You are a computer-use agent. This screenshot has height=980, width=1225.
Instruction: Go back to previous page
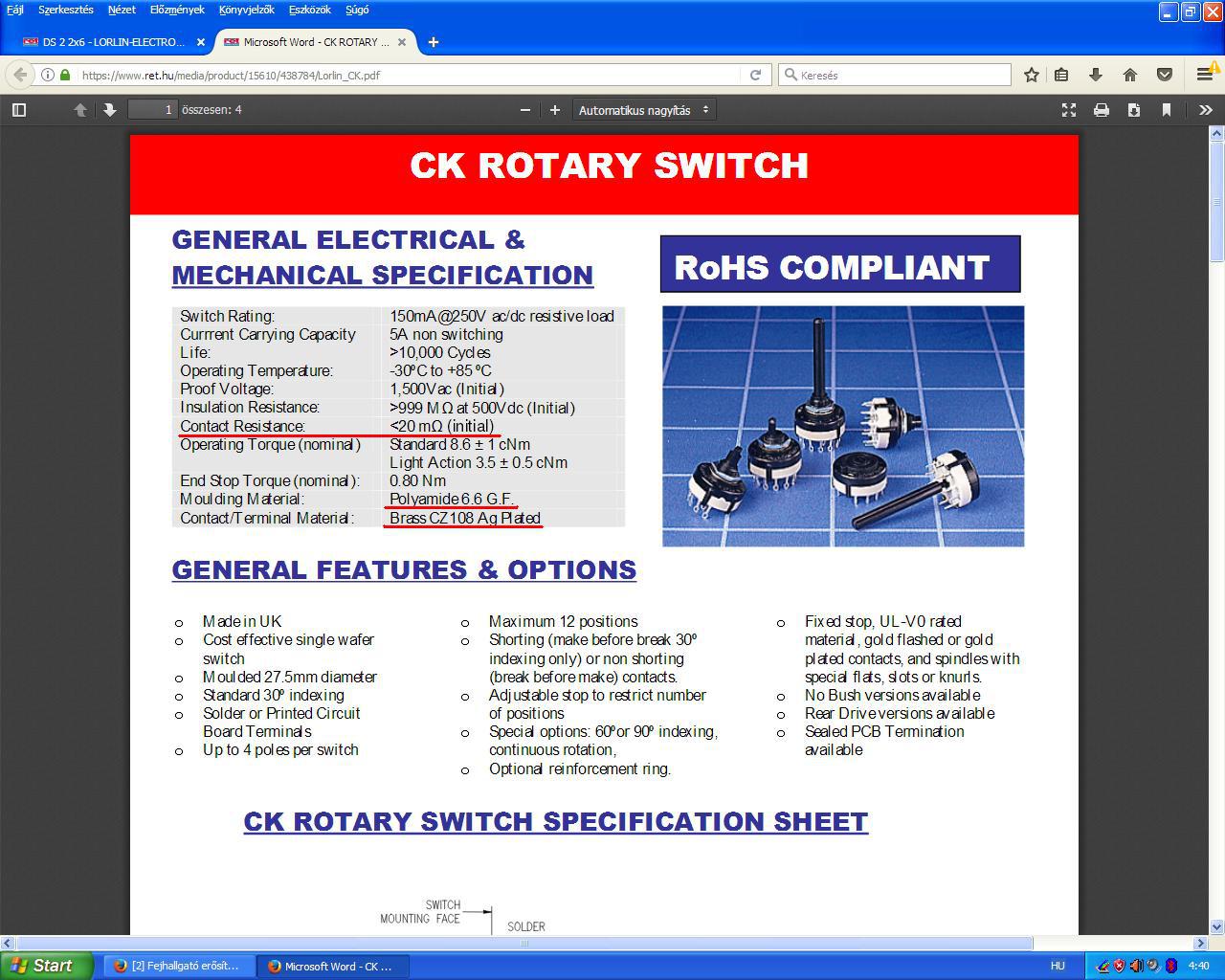pos(19,75)
